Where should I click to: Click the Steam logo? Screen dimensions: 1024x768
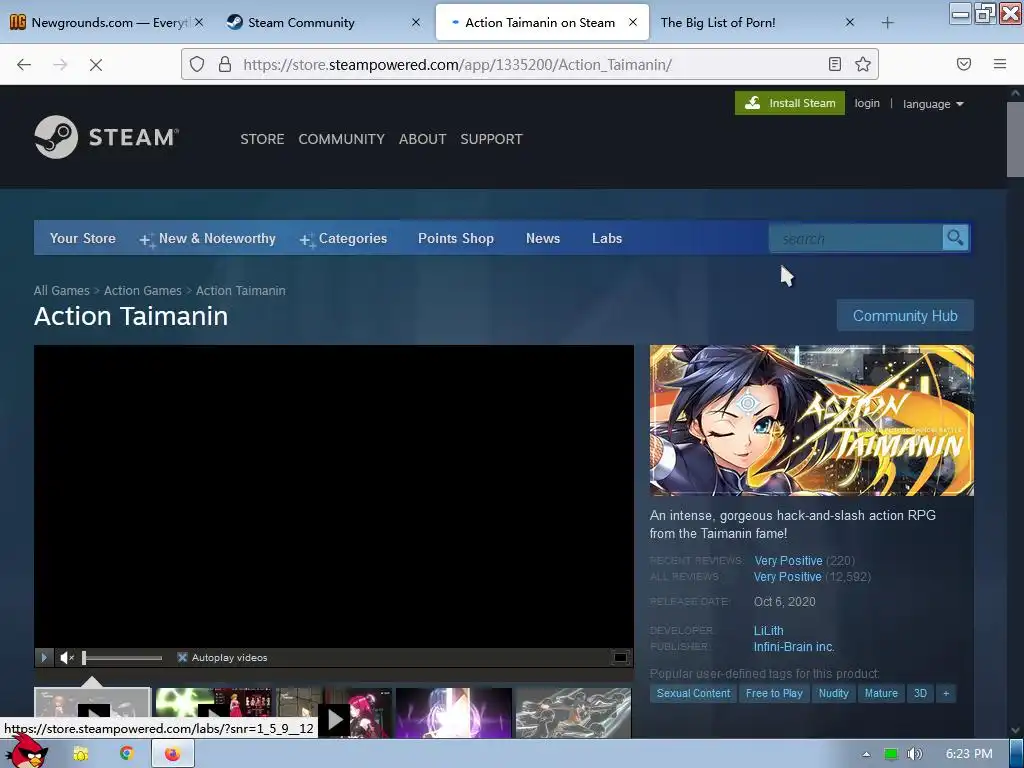click(106, 137)
